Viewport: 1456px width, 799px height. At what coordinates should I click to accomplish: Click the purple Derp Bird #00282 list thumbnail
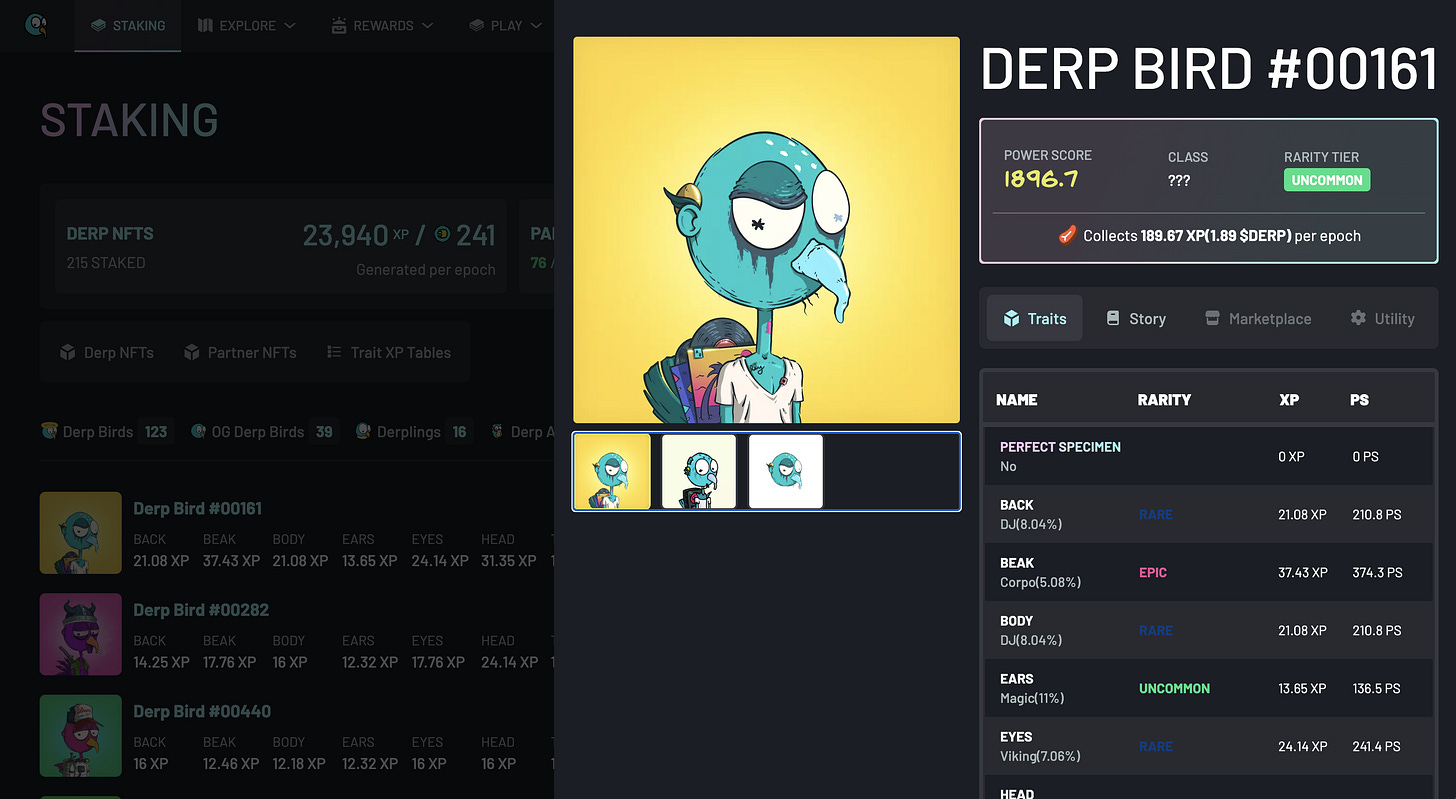(x=81, y=634)
